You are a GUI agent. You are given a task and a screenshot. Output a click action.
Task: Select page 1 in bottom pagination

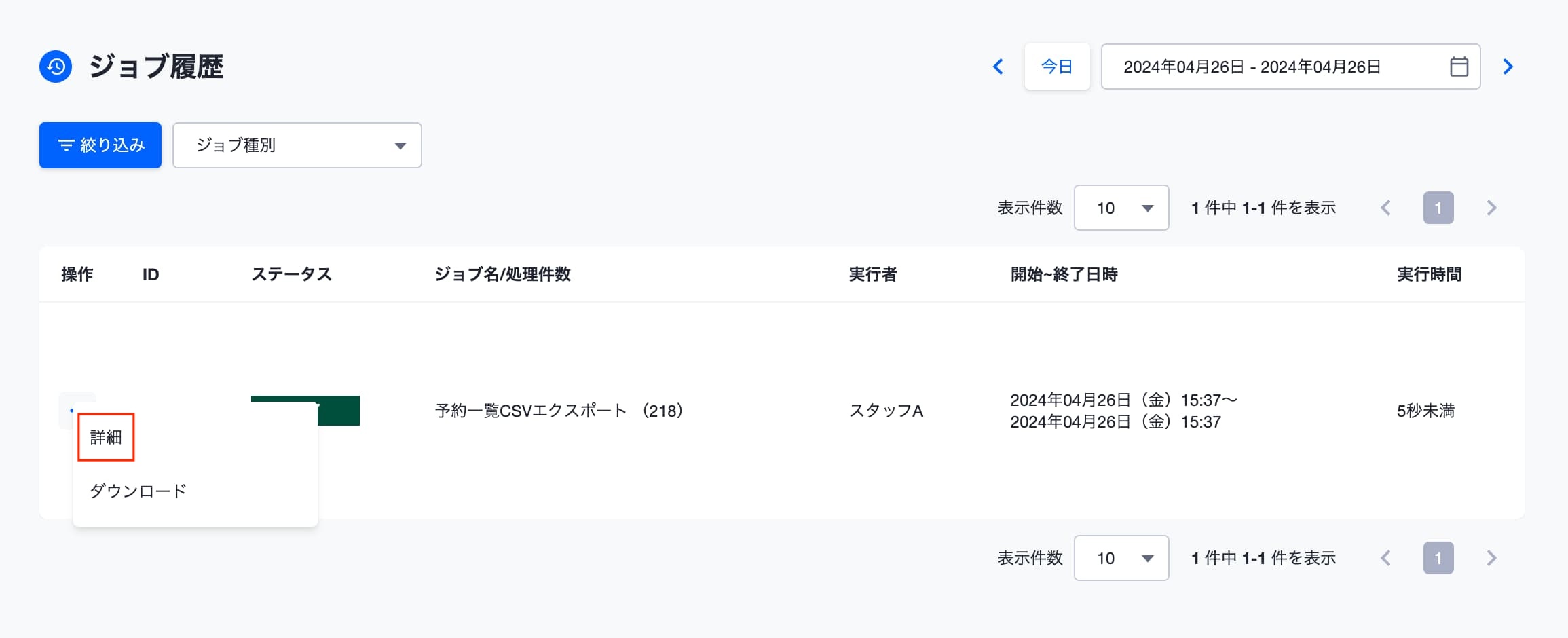point(1438,558)
